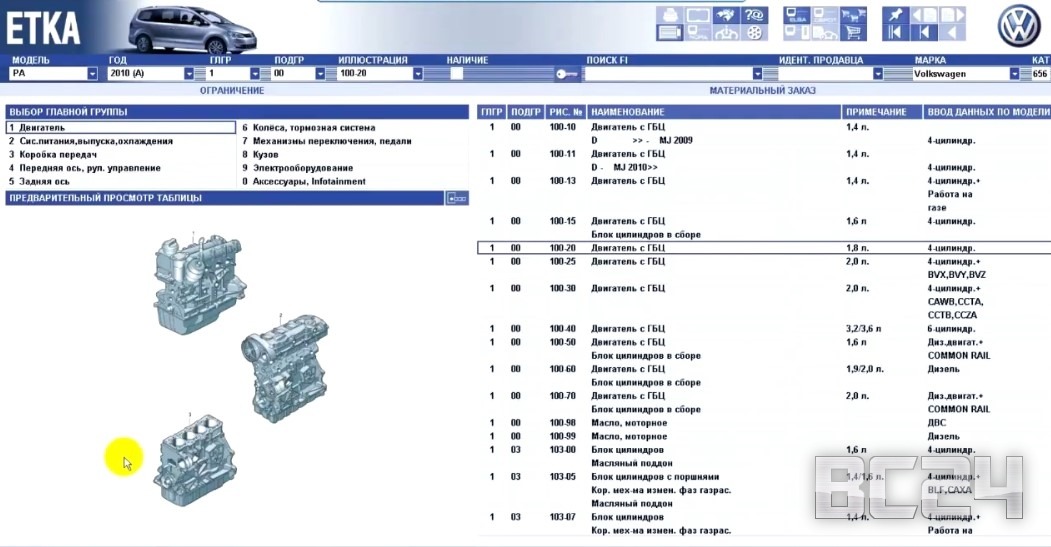Open the Модель dropdown
Viewport: 1051px width, 547px height.
tap(93, 74)
